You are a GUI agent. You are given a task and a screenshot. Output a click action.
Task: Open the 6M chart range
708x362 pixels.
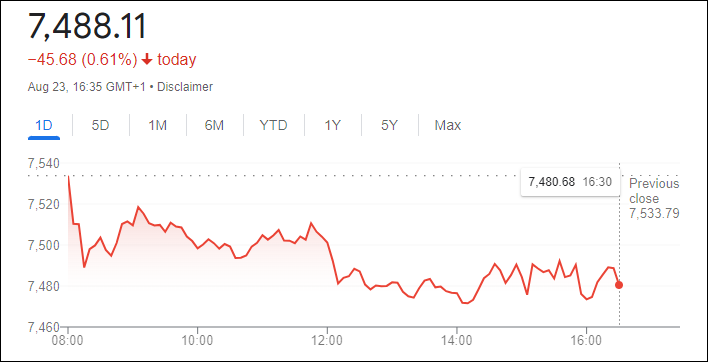[x=214, y=125]
